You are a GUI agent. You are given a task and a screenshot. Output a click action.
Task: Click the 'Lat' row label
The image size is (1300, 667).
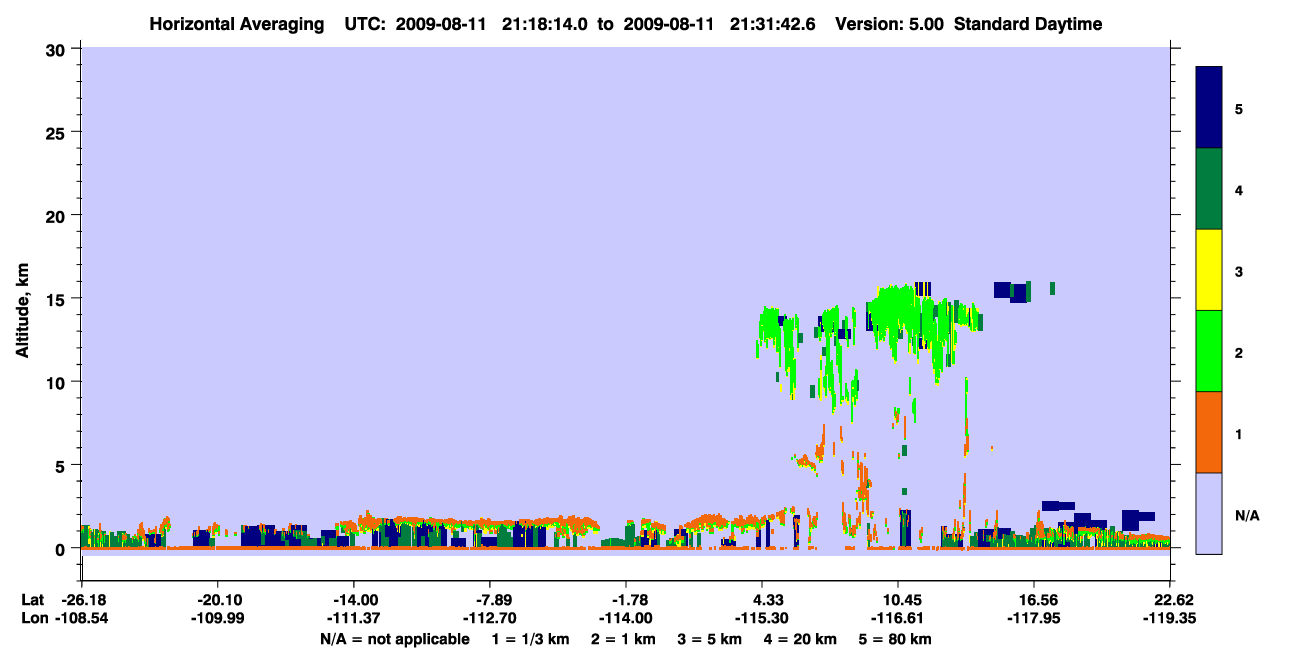[x=31, y=599]
